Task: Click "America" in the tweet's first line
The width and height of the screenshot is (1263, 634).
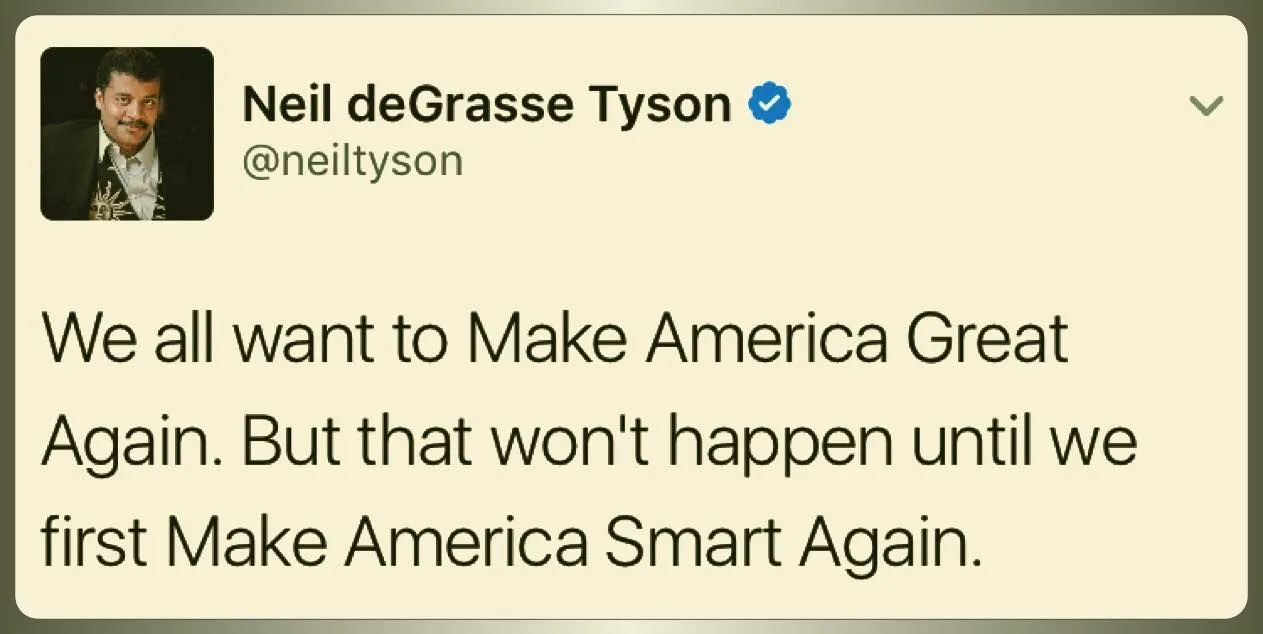Action: click(765, 340)
